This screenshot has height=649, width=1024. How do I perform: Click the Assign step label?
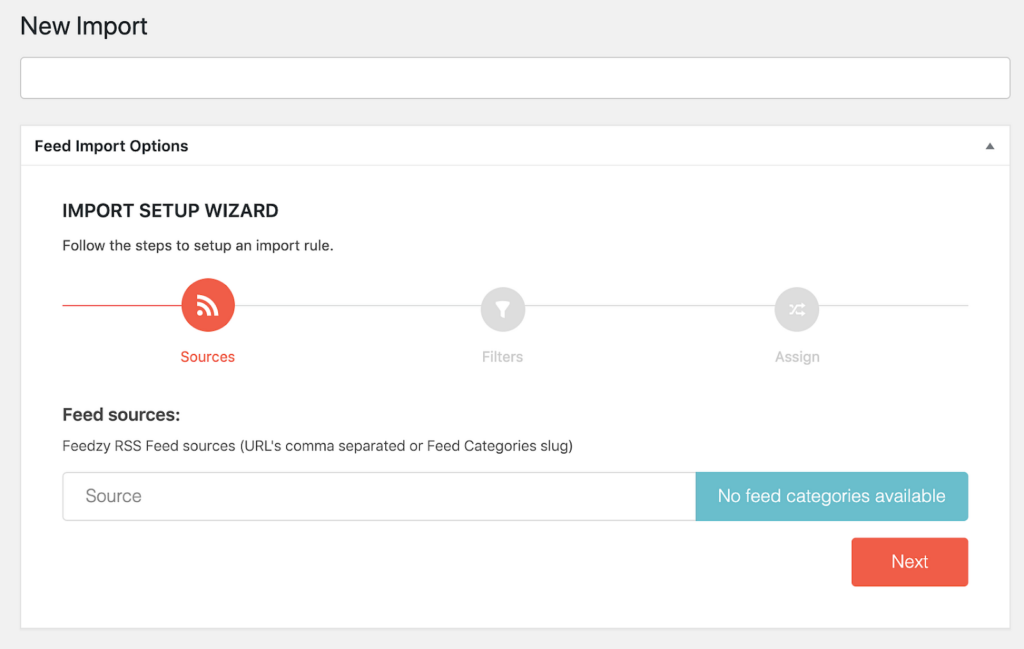797,356
